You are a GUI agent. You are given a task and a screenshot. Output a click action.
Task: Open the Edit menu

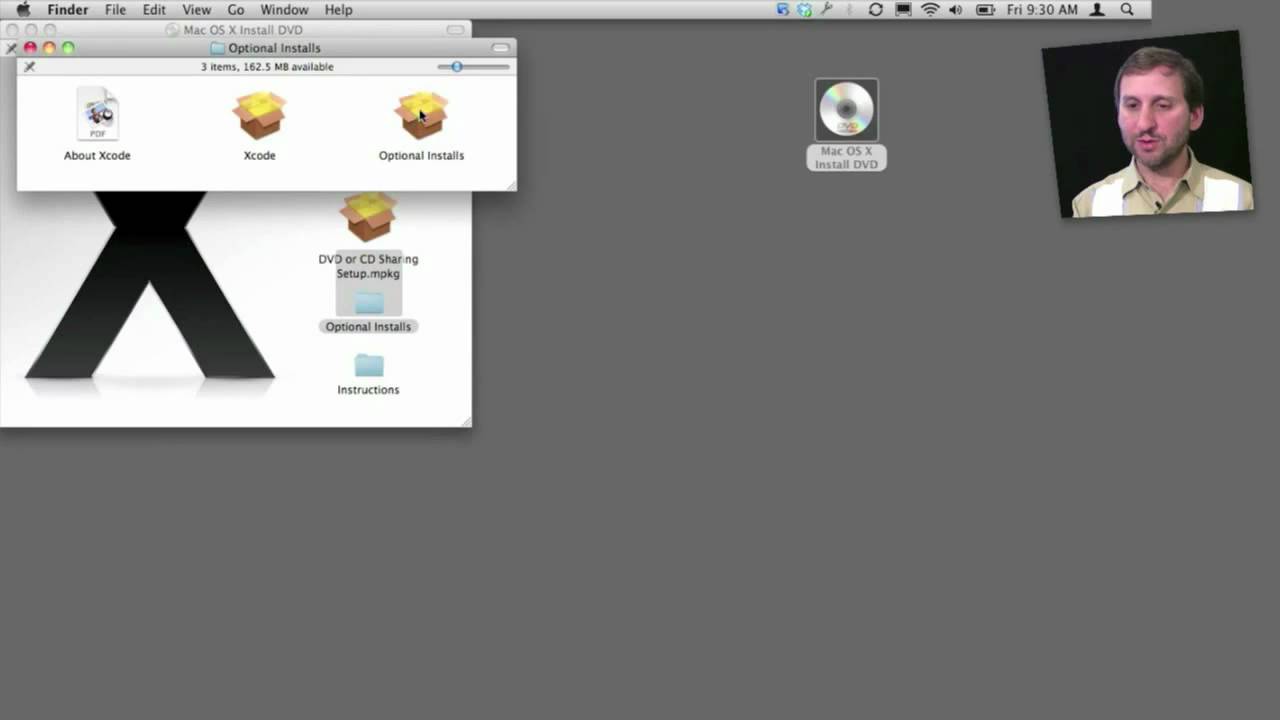coord(154,10)
